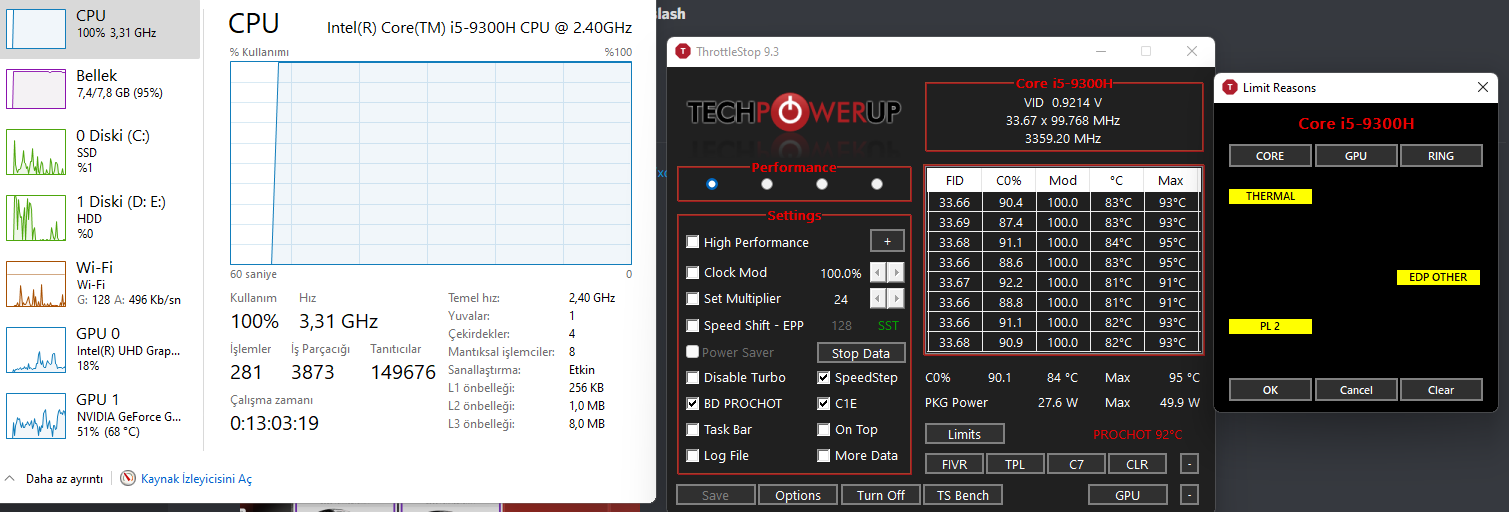Open the FIVR settings button
This screenshot has width=1509, height=512.
(954, 464)
